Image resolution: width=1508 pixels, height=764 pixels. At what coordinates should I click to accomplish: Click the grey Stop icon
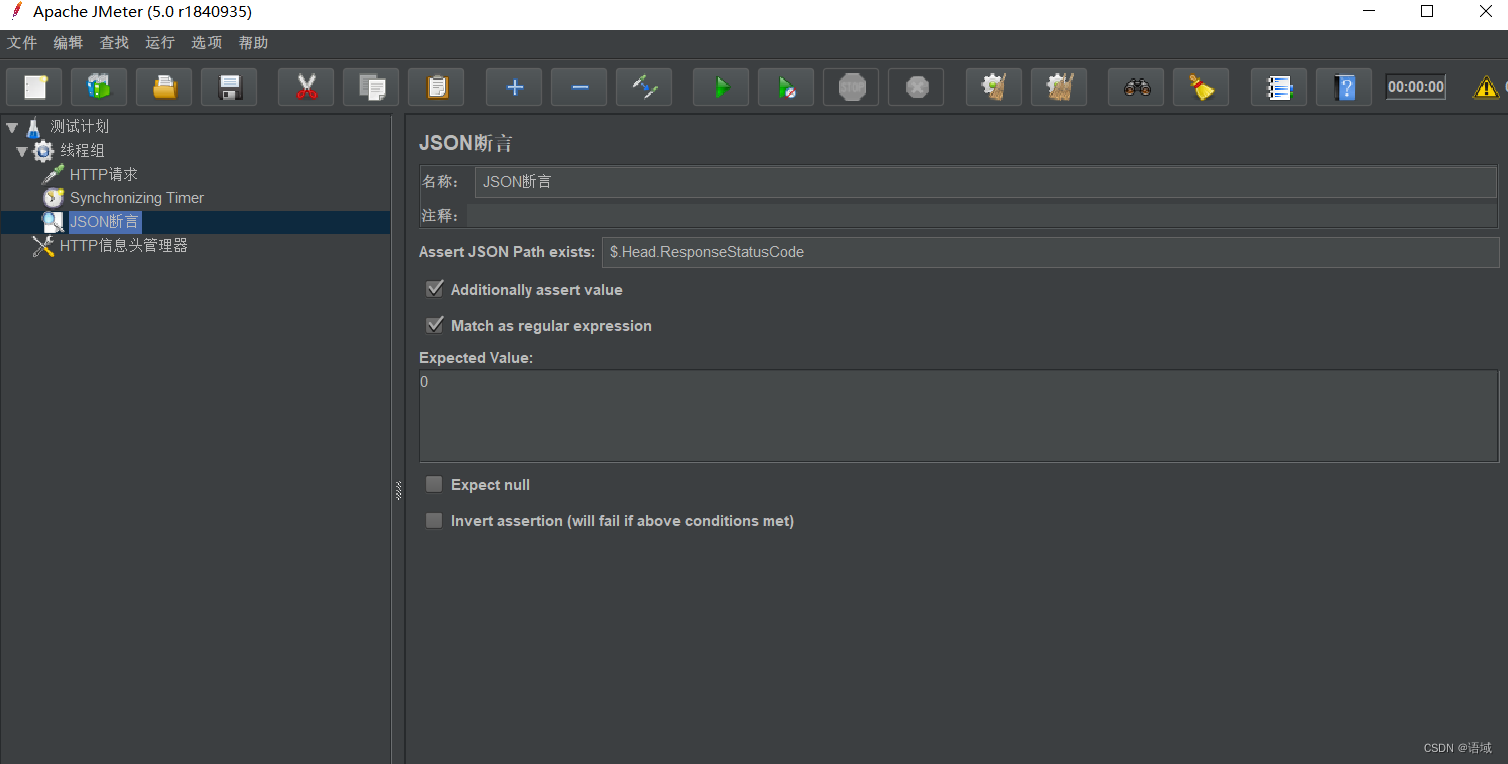click(851, 87)
